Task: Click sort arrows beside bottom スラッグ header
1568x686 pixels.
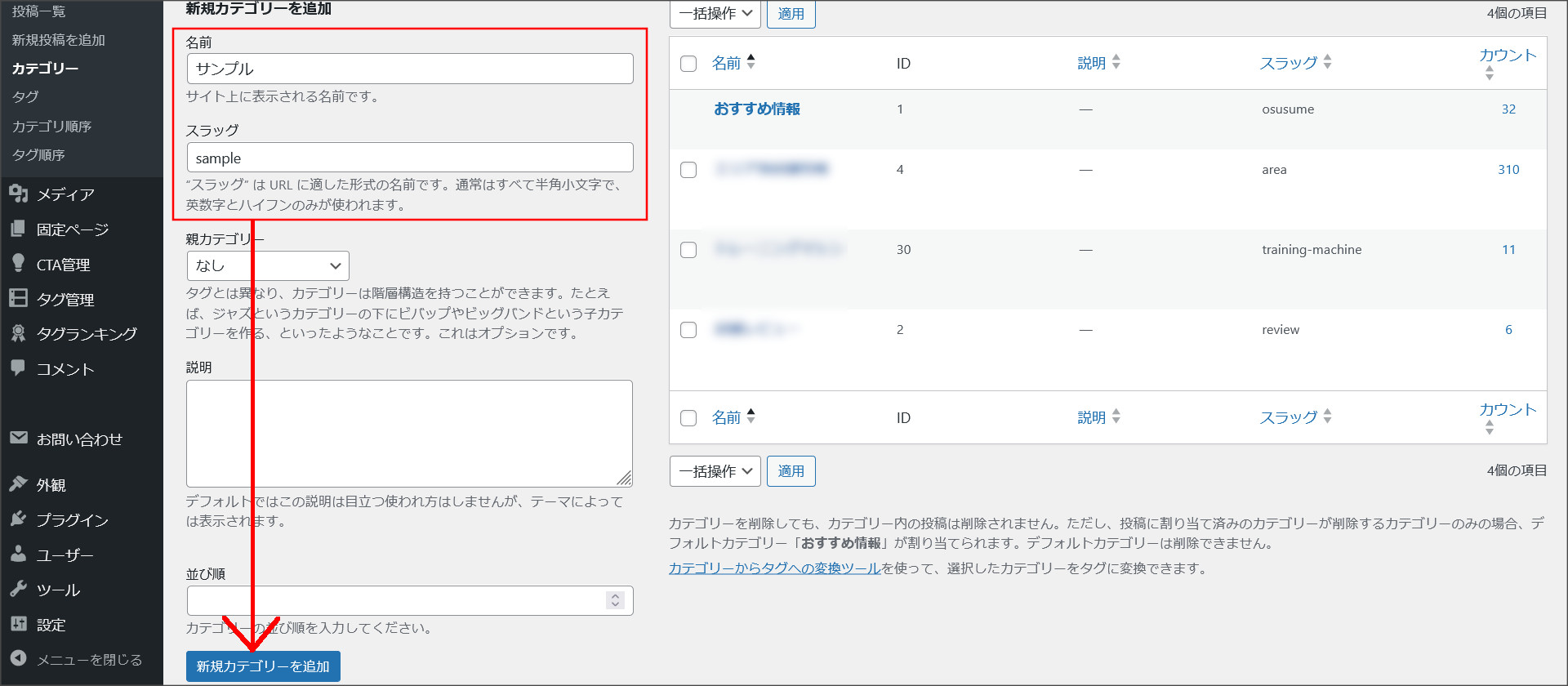Action: click(1327, 416)
